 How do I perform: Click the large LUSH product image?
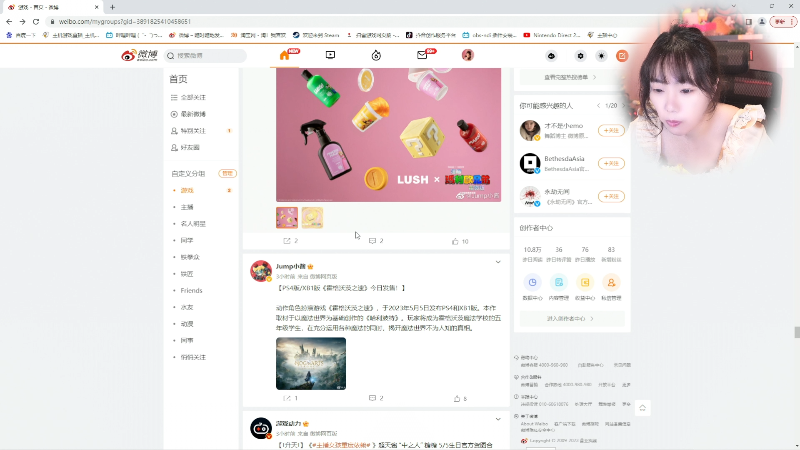pyautogui.click(x=388, y=135)
